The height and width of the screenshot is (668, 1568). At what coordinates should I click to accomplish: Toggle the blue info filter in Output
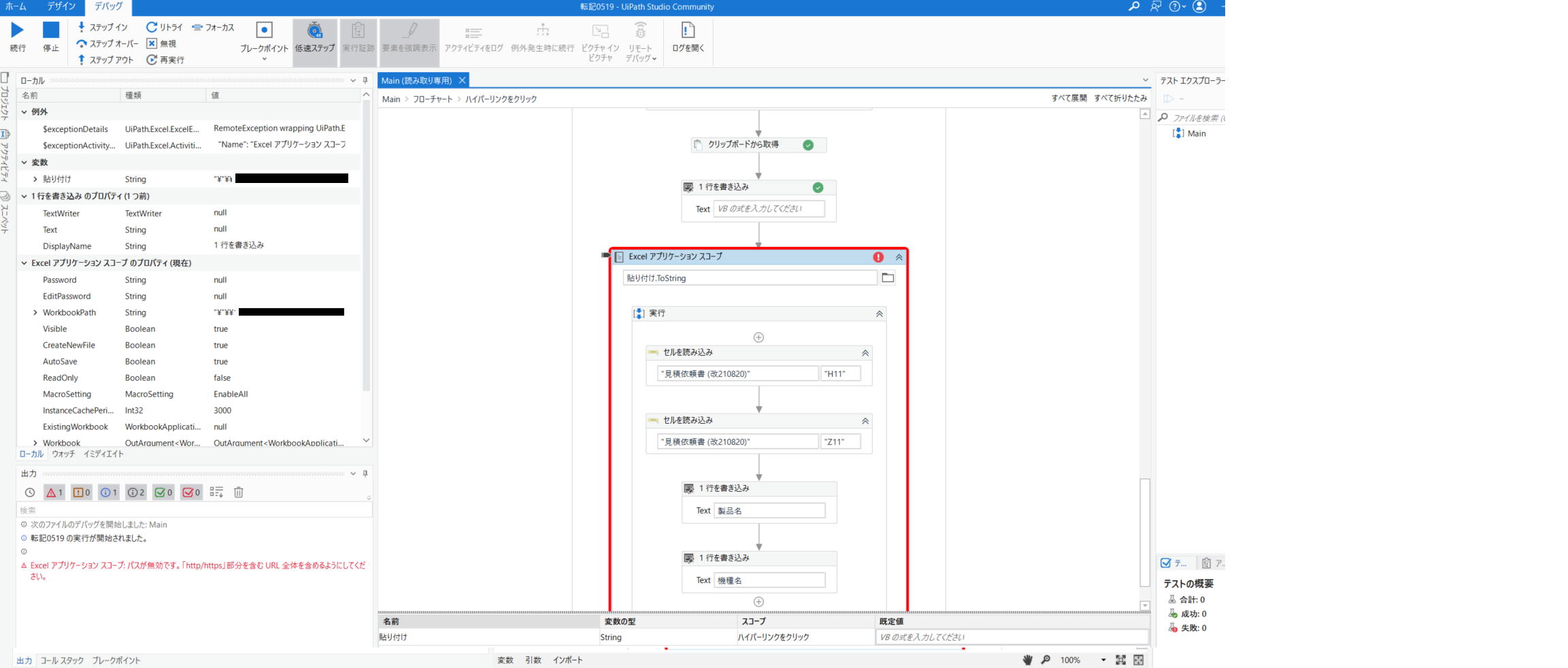click(x=109, y=492)
